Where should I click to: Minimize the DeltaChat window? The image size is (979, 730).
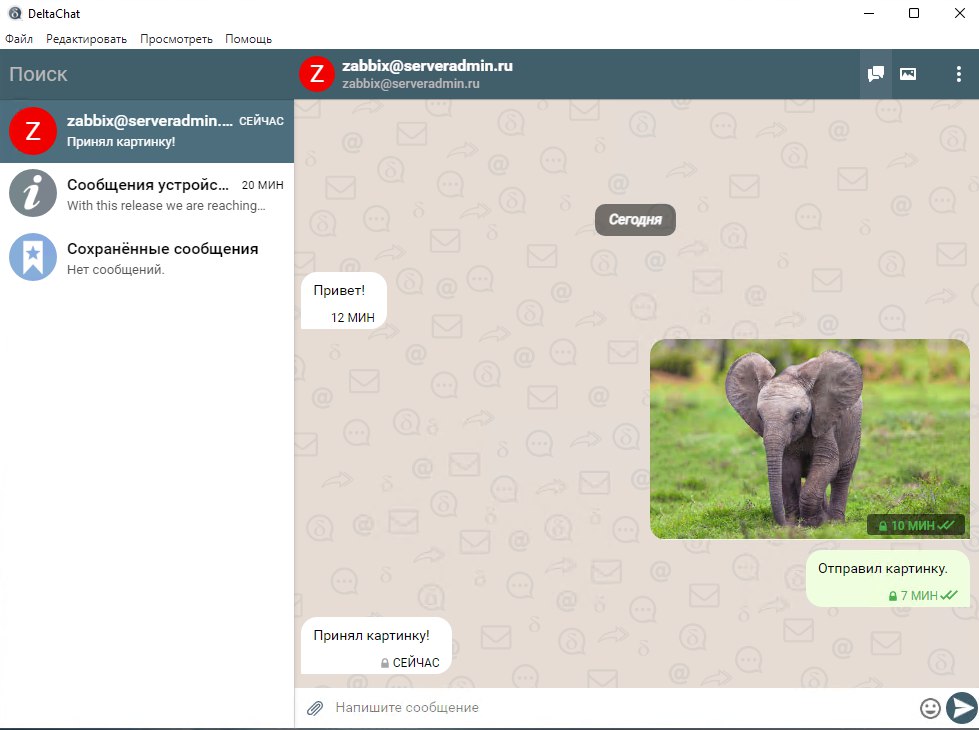click(x=868, y=13)
